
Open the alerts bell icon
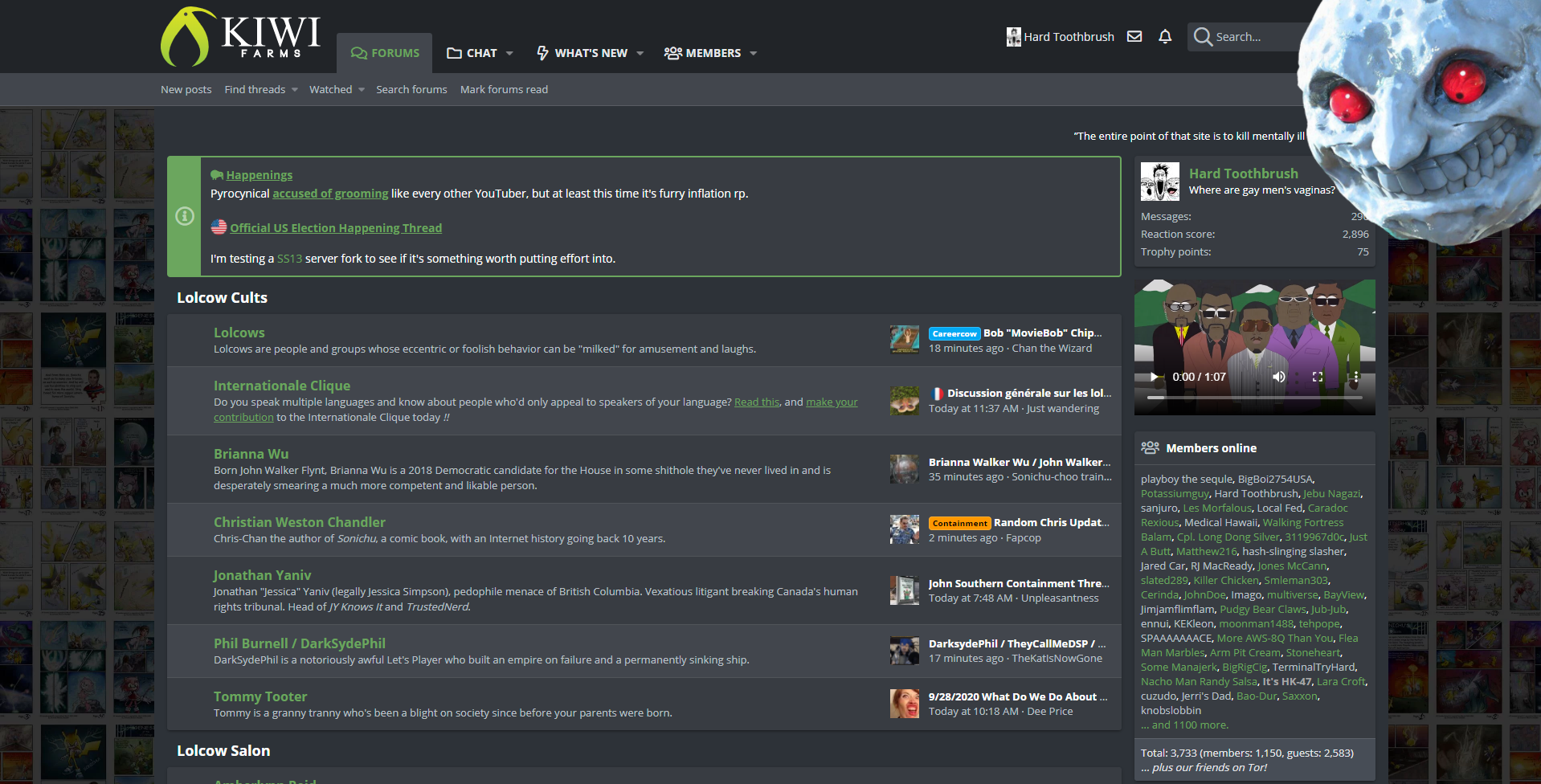pos(1165,36)
